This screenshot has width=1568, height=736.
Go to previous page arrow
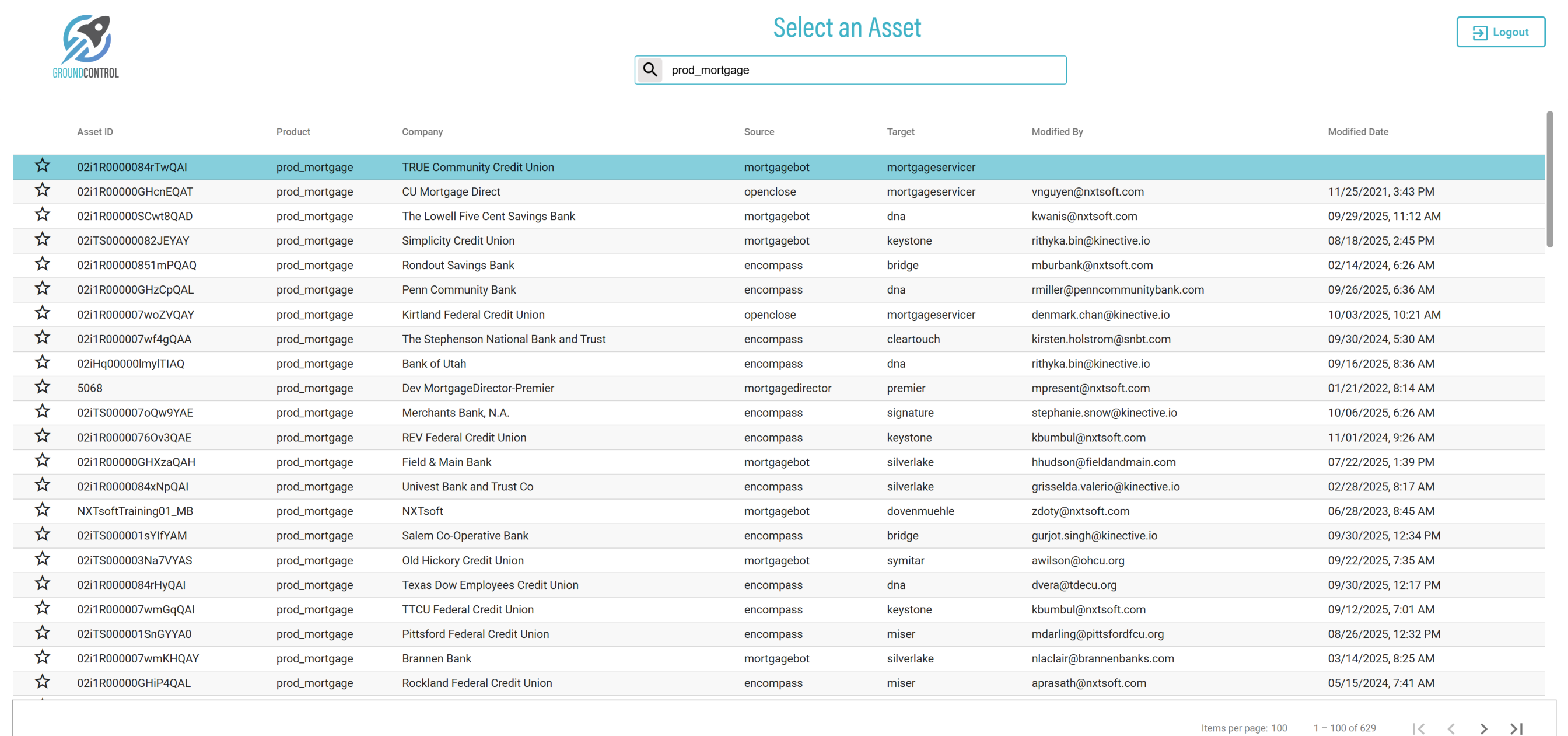[x=1451, y=728]
